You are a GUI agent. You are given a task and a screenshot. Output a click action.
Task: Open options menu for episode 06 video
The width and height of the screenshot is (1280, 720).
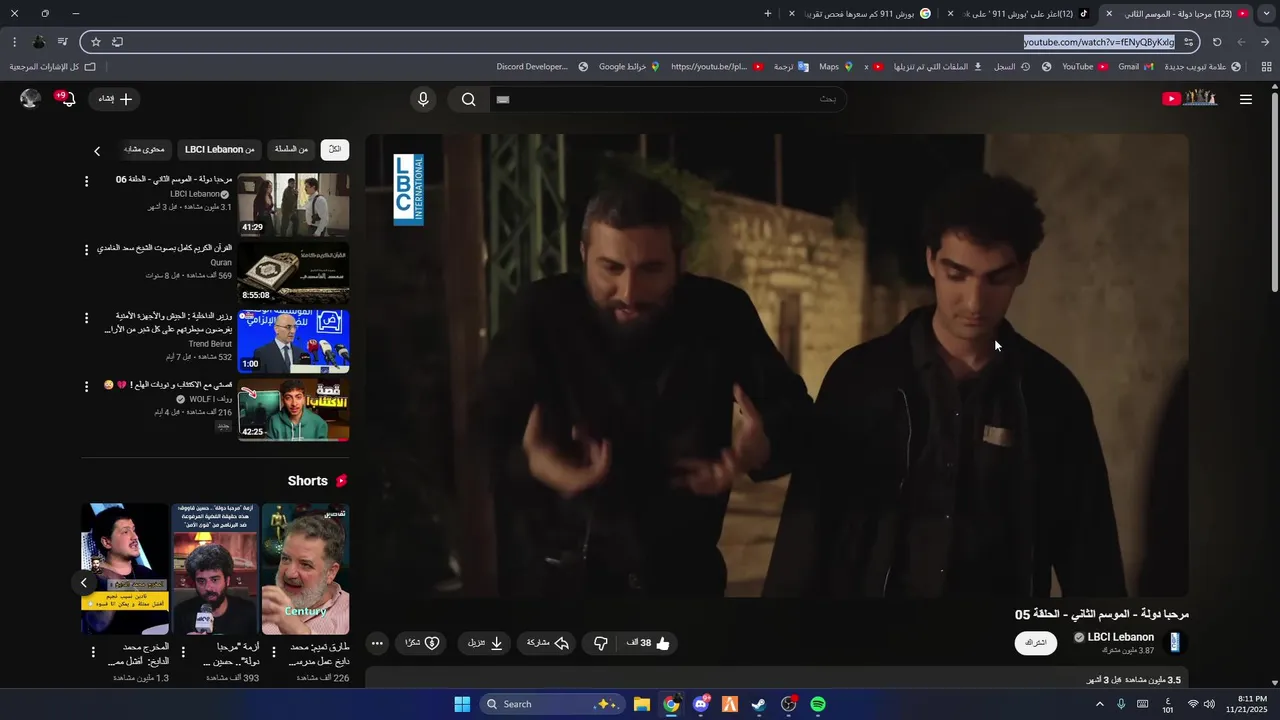tap(86, 181)
